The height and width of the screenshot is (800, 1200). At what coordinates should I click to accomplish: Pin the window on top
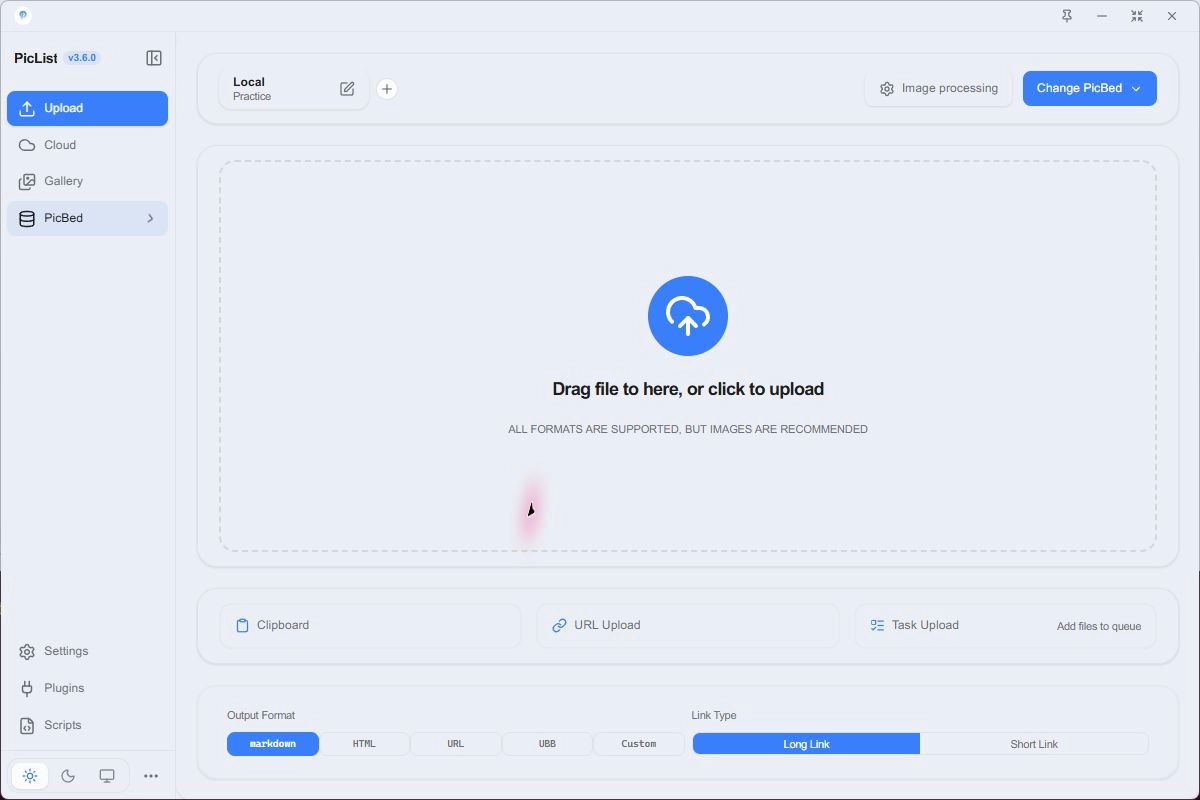point(1067,16)
